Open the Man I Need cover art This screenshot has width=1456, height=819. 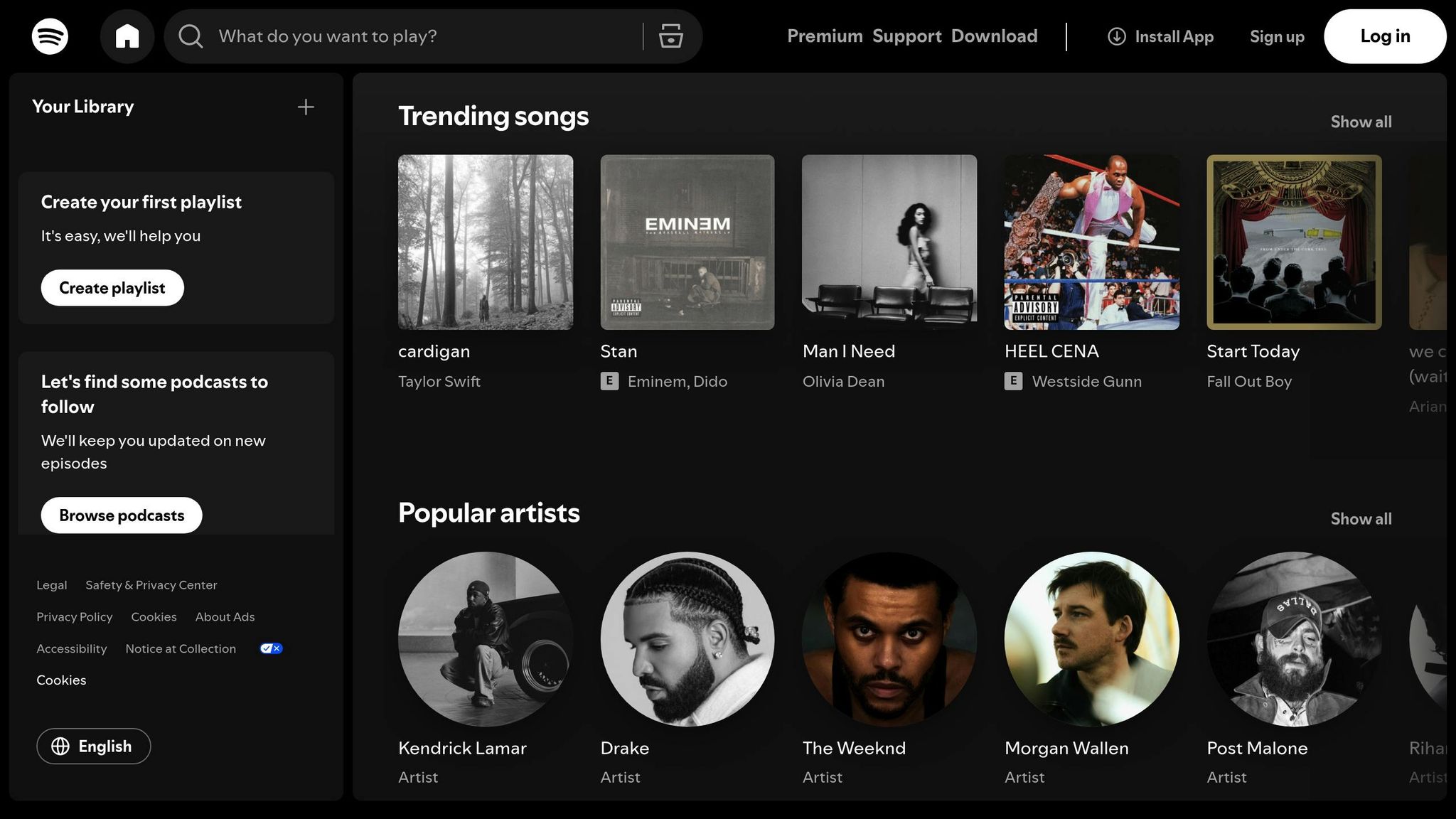[889, 242]
